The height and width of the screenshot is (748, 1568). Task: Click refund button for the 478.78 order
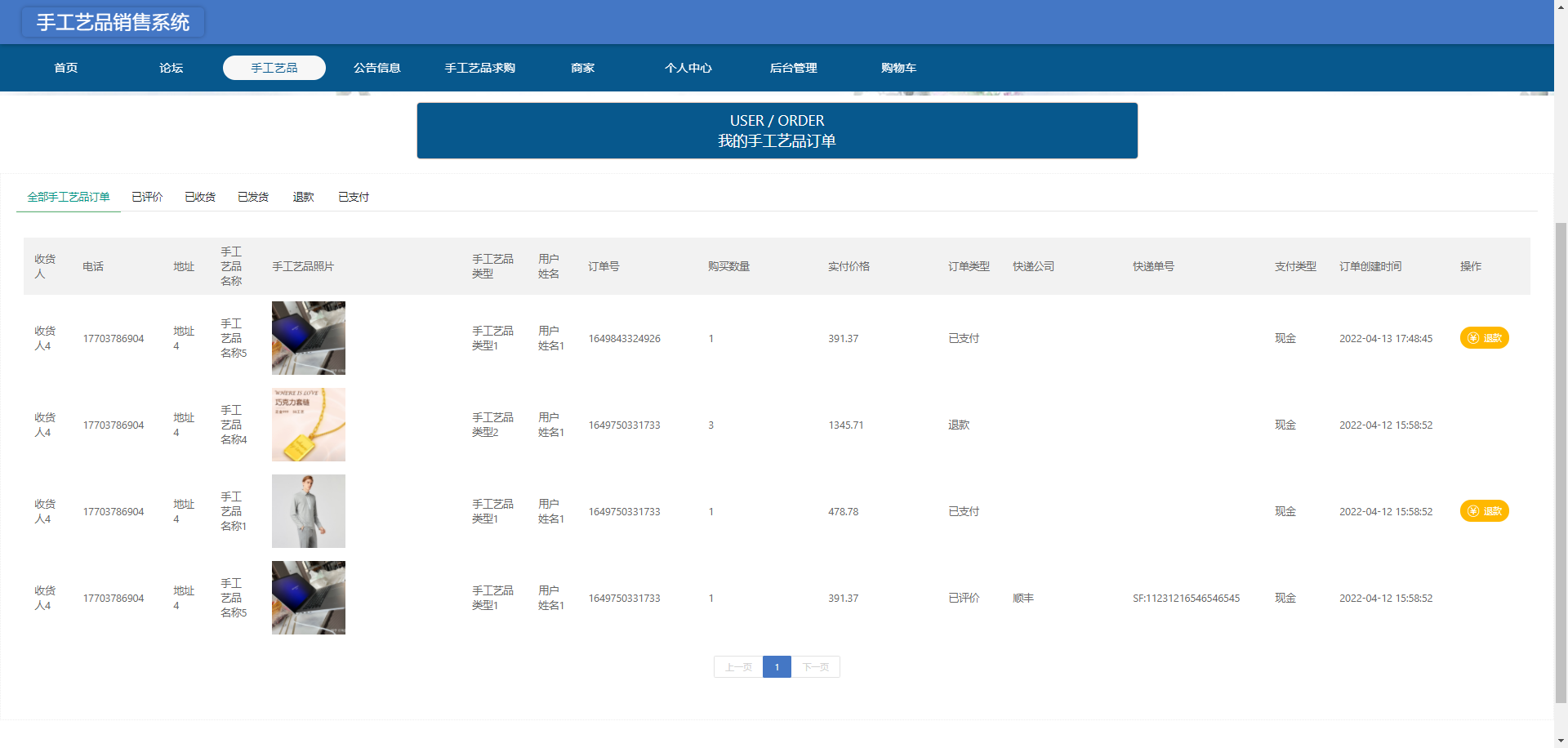click(x=1484, y=511)
